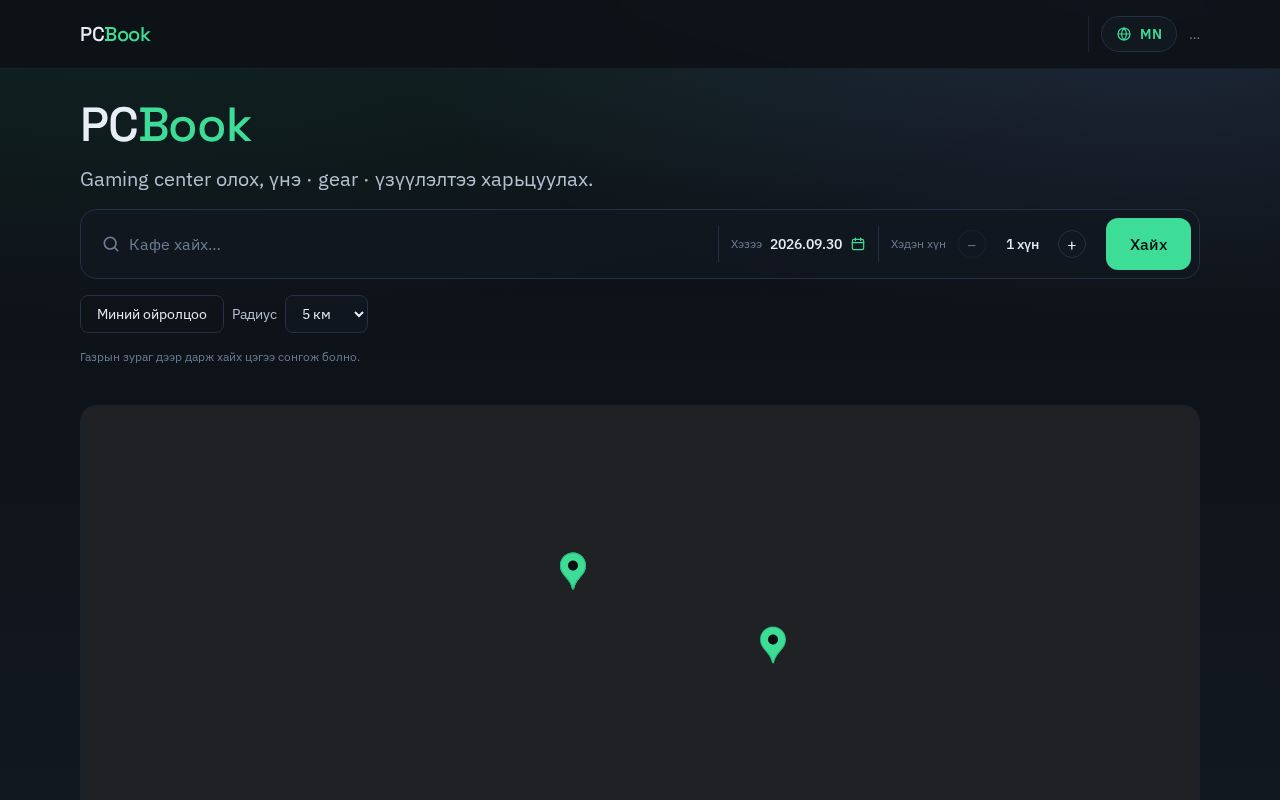Click the map hint text 'Газрын зураг дээр дарж...'
Viewport: 1280px width, 800px height.
point(220,357)
